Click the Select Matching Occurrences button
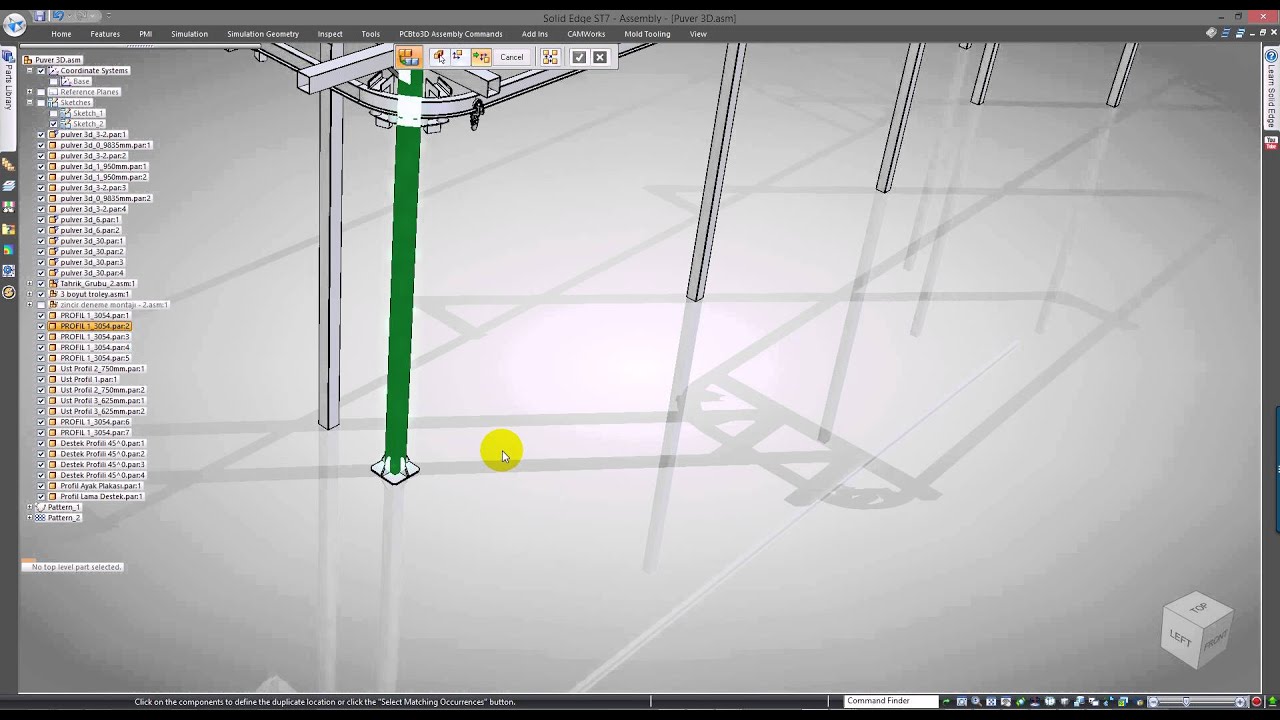Screen dimensions: 1280x720 click(x=550, y=57)
